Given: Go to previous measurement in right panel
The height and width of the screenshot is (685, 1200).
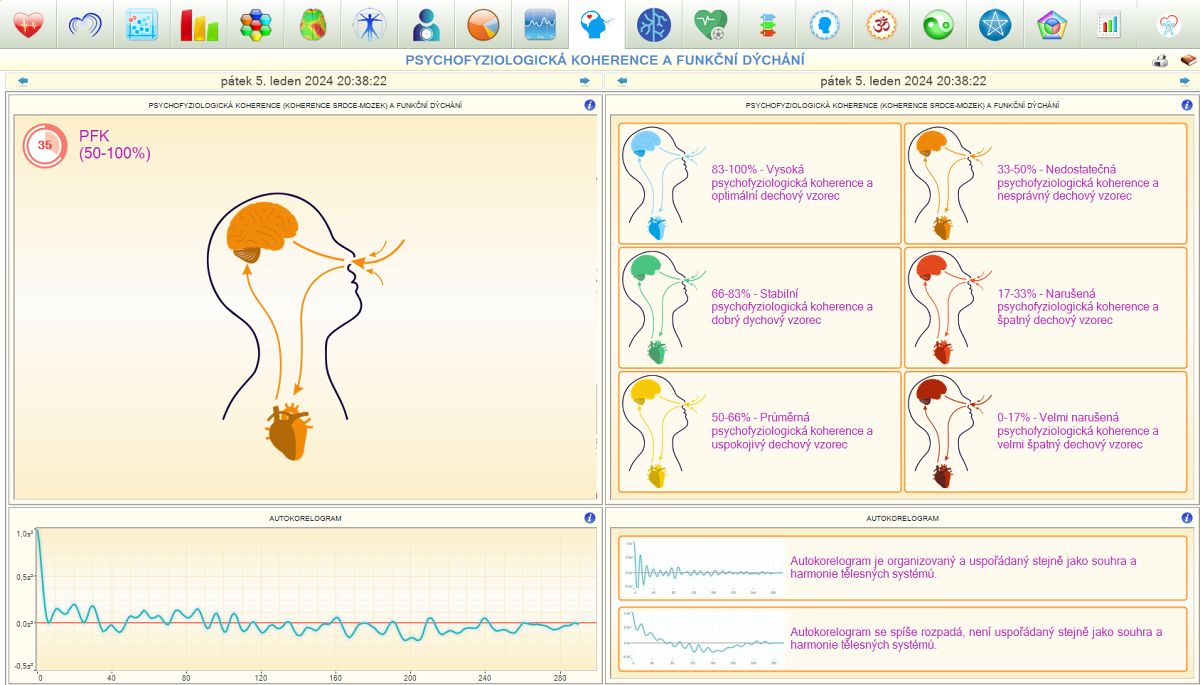Looking at the screenshot, I should pyautogui.click(x=622, y=81).
